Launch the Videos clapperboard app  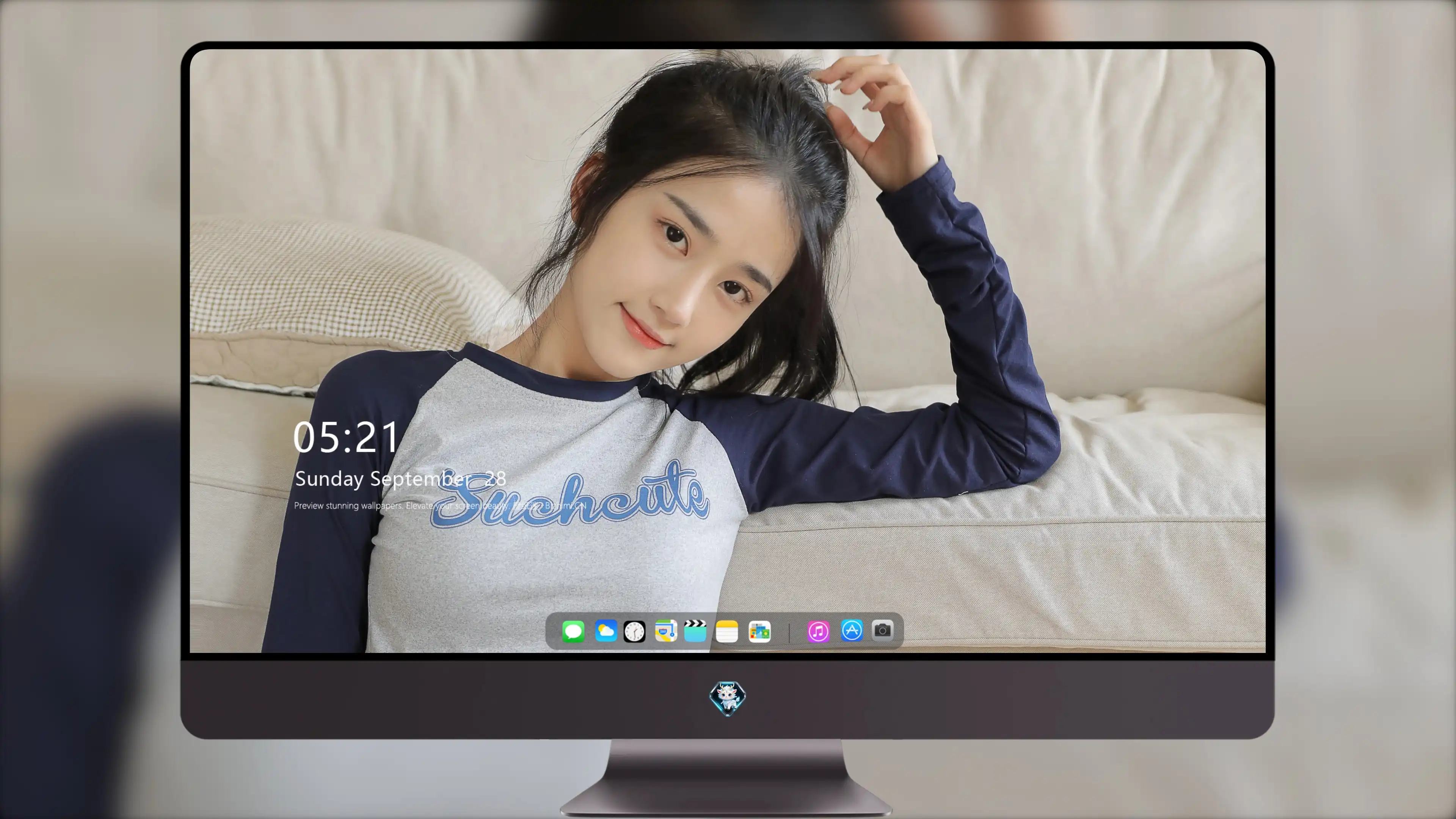695,631
